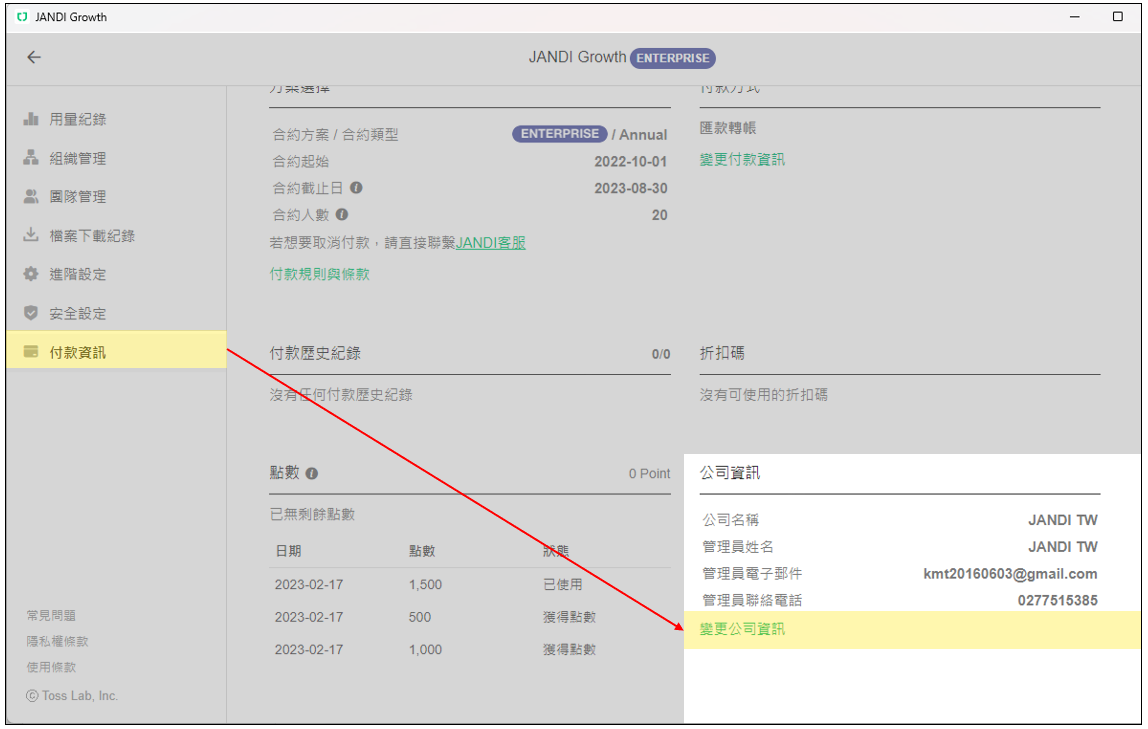Click info icon beside 合約截止日
Image resolution: width=1148 pixels, height=729 pixels.
coord(356,187)
